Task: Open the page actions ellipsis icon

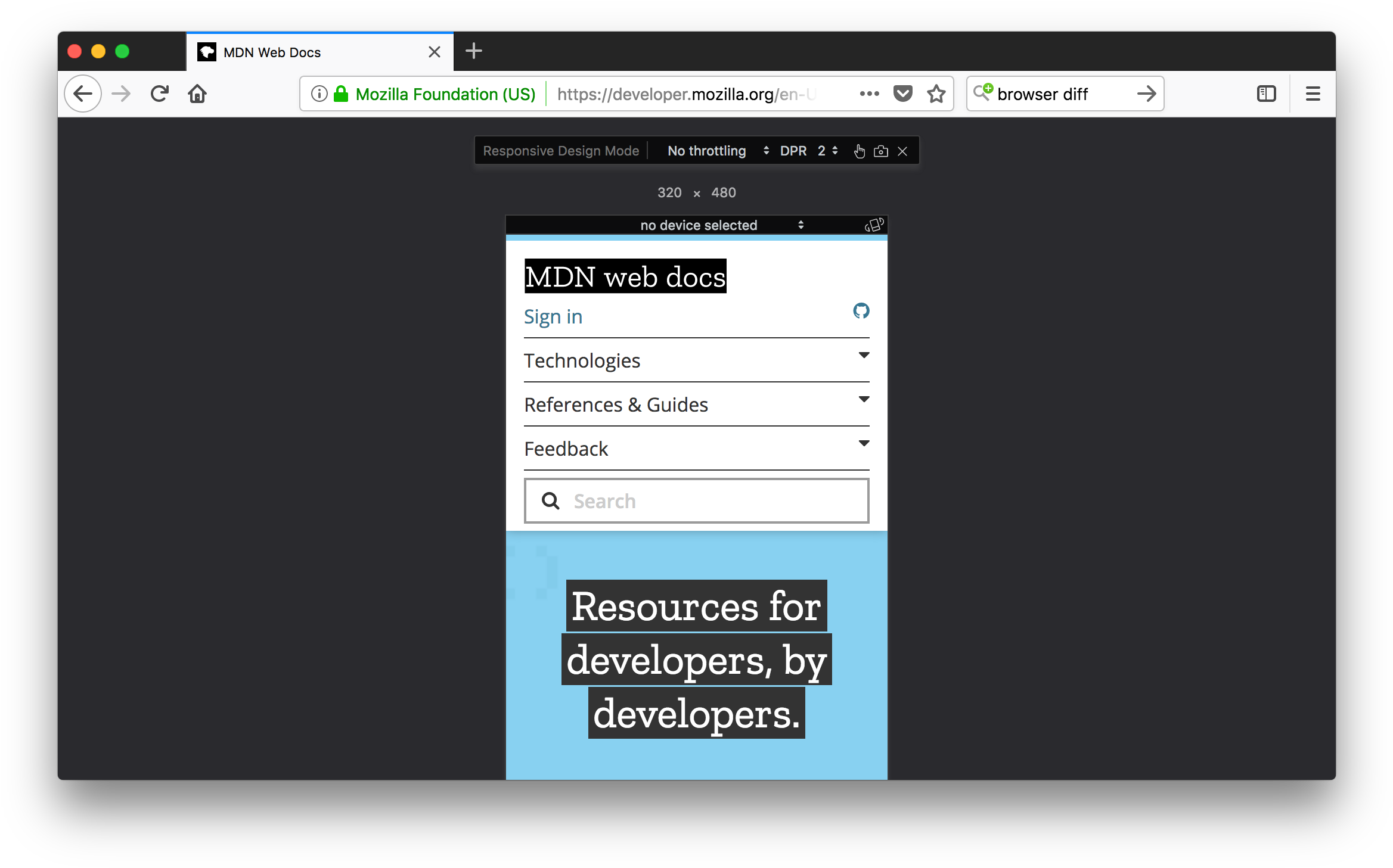Action: coord(869,94)
